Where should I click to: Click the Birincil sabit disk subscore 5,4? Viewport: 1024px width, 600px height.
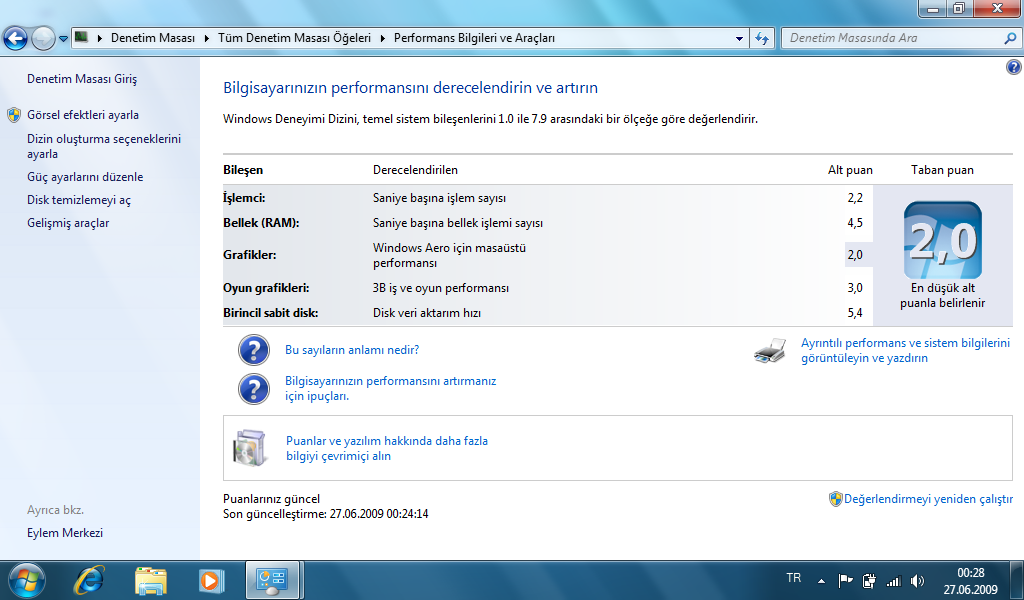pos(855,313)
